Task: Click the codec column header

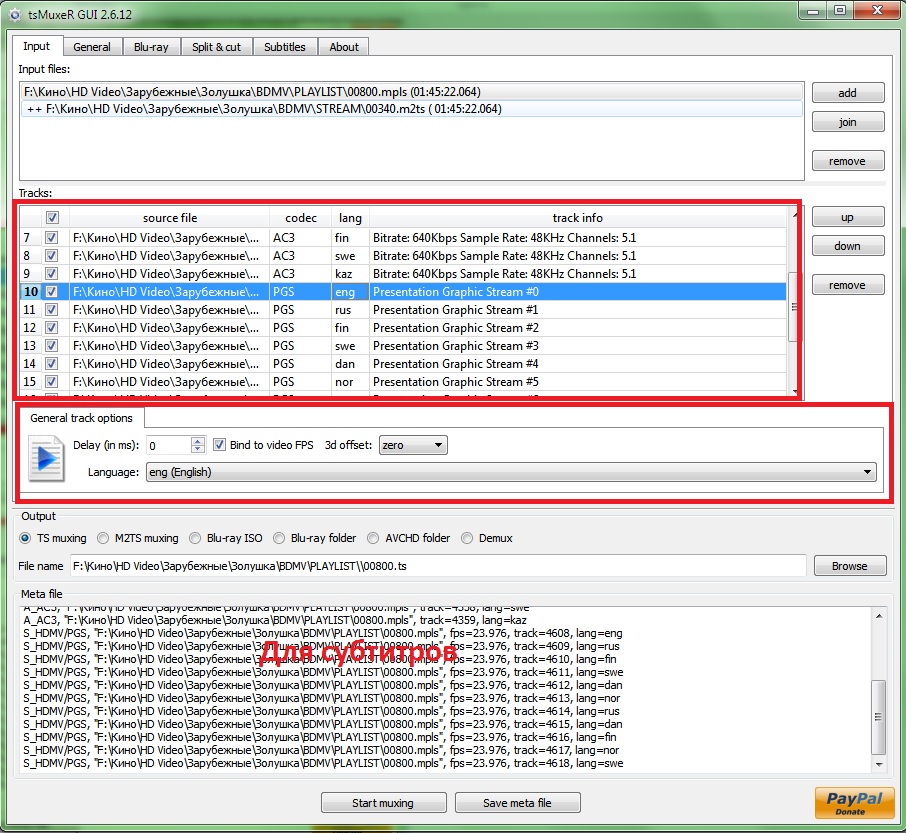Action: pyautogui.click(x=300, y=218)
